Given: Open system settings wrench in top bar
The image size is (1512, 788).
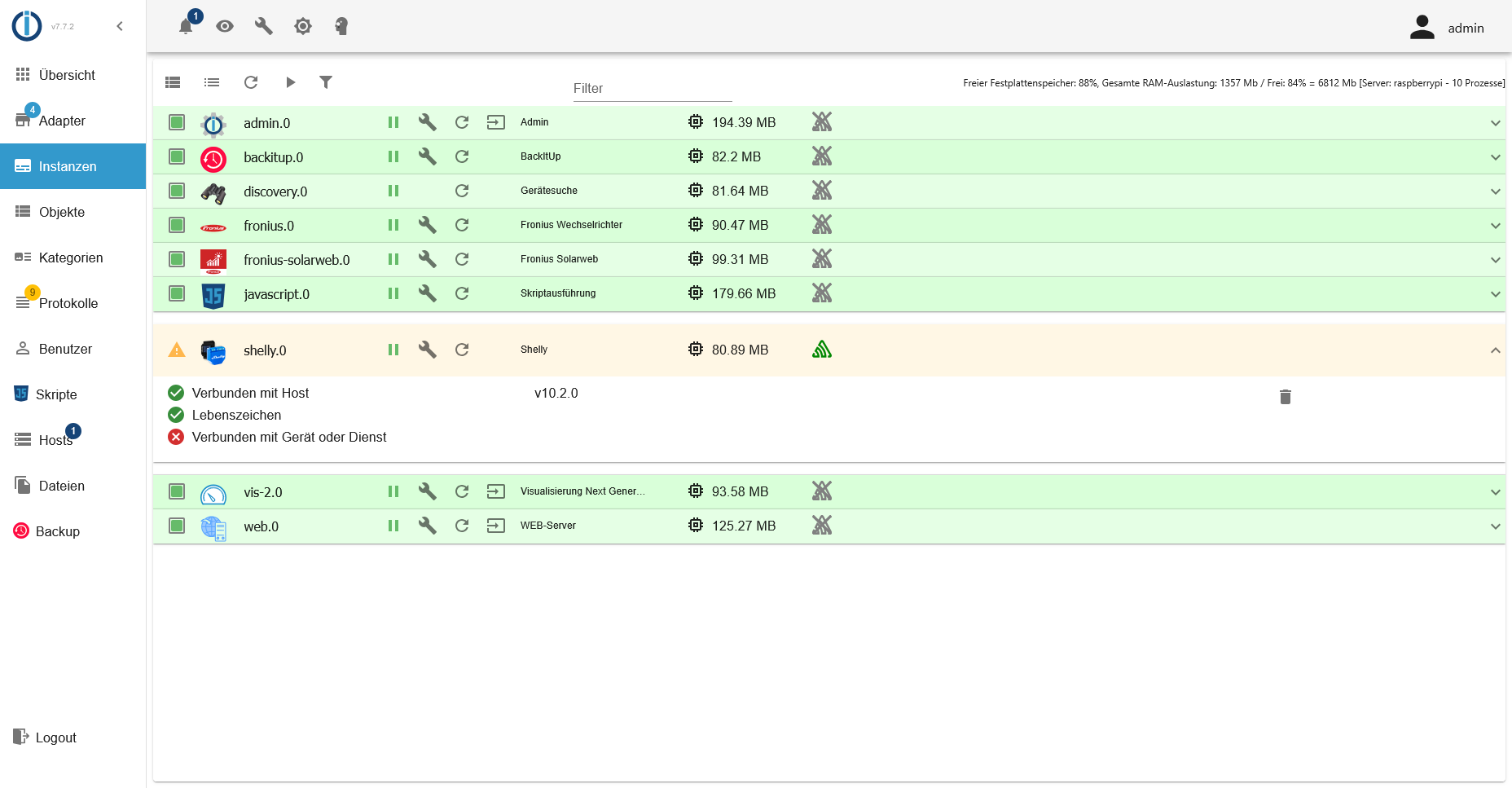Looking at the screenshot, I should 264,26.
